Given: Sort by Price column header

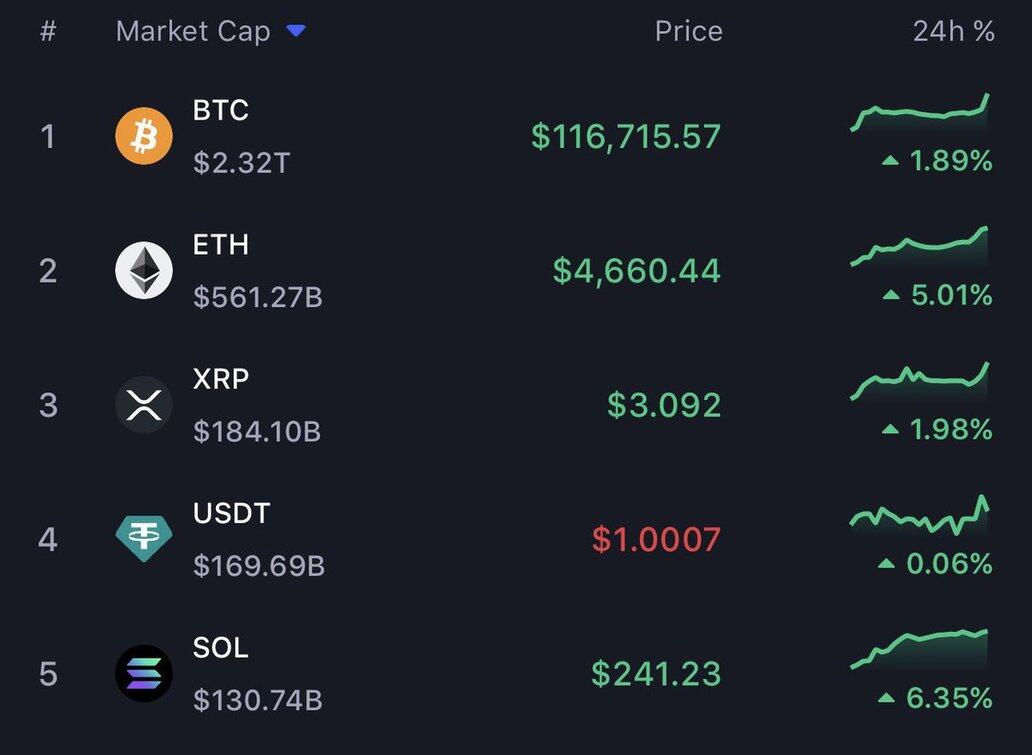Looking at the screenshot, I should pos(688,31).
